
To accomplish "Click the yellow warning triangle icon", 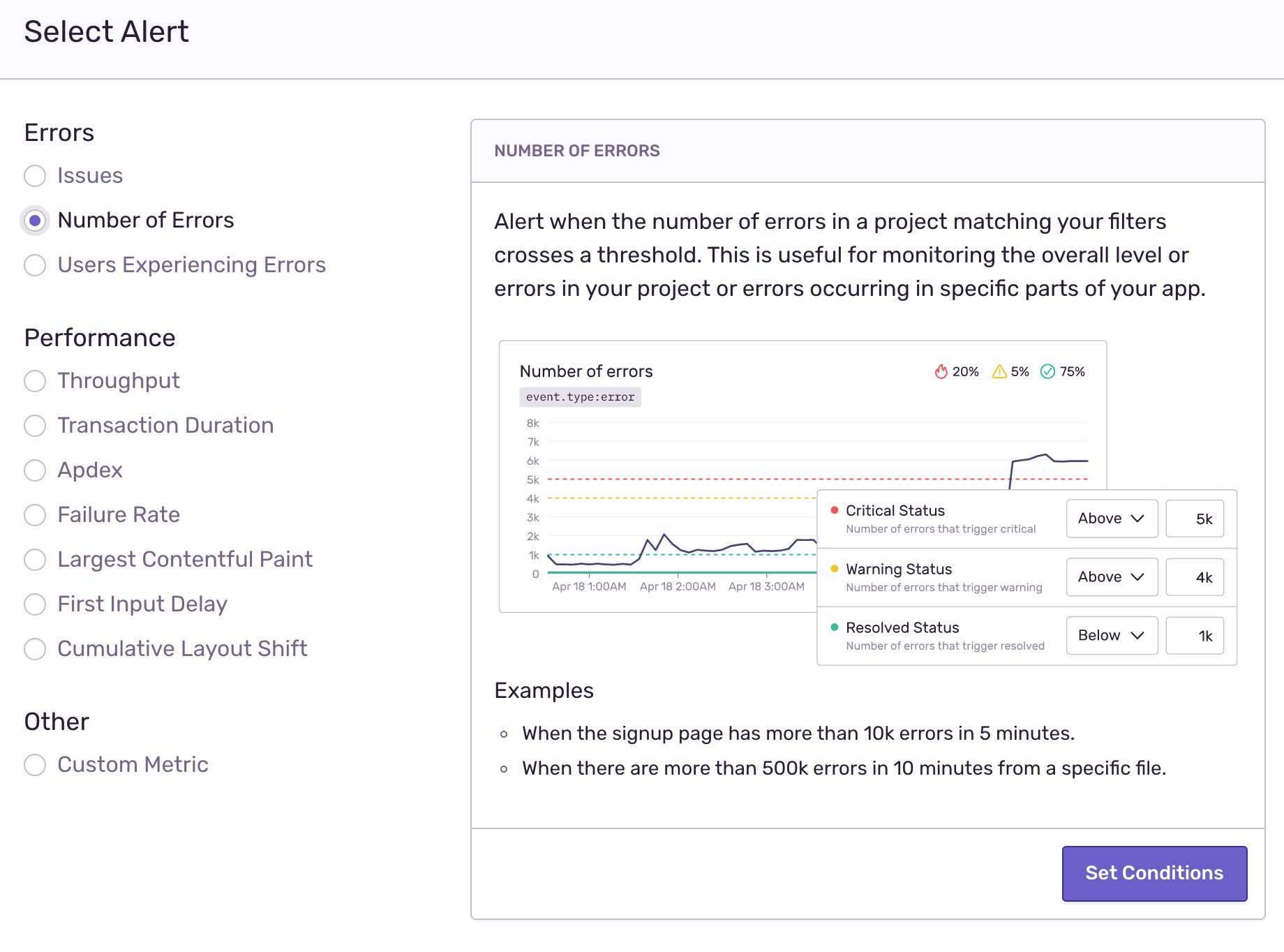I will pos(999,371).
